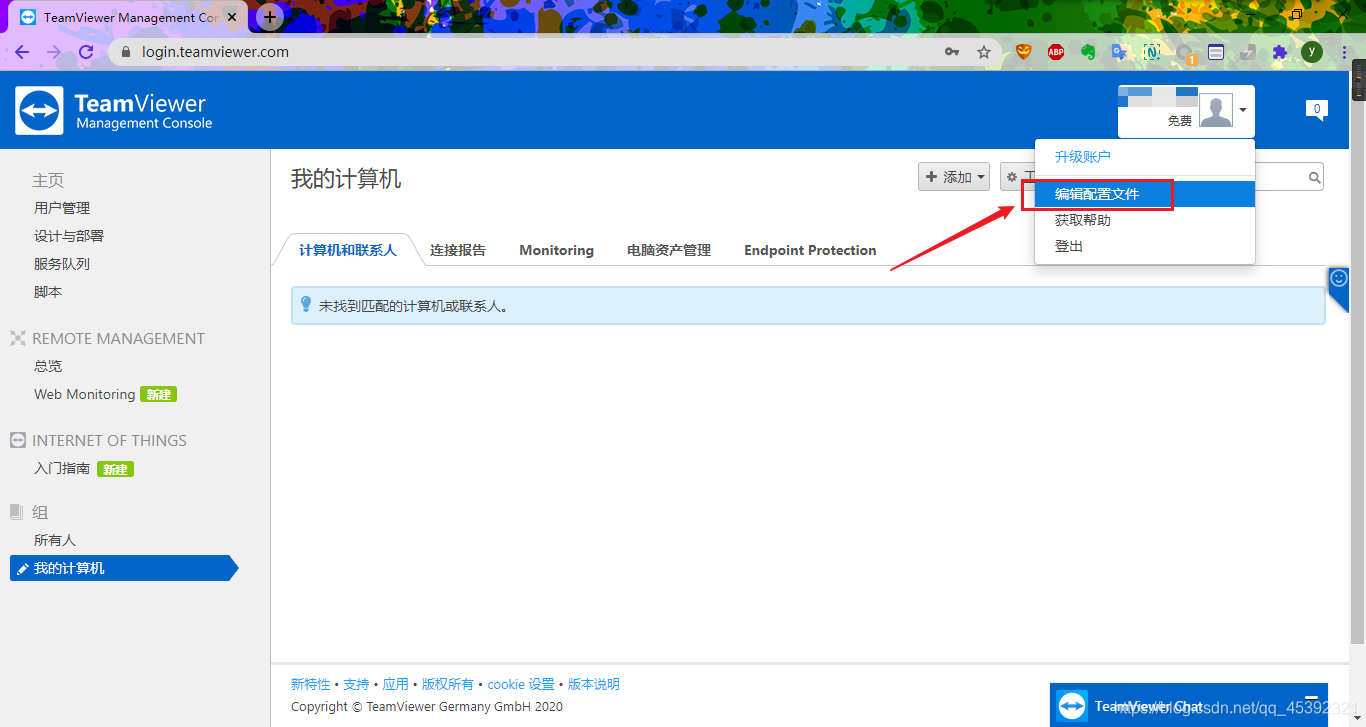
Task: Follow the 支持 footer link
Action: click(x=356, y=684)
